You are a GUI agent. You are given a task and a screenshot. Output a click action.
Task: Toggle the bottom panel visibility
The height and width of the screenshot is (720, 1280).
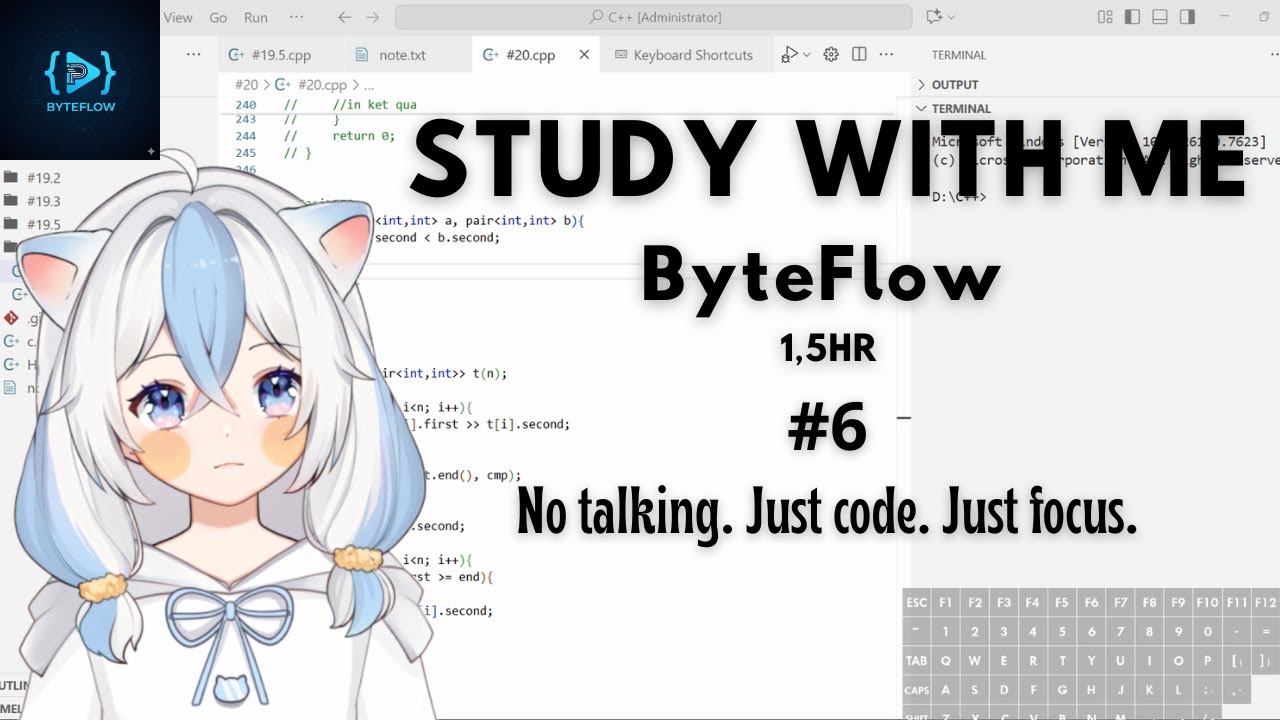[1160, 17]
